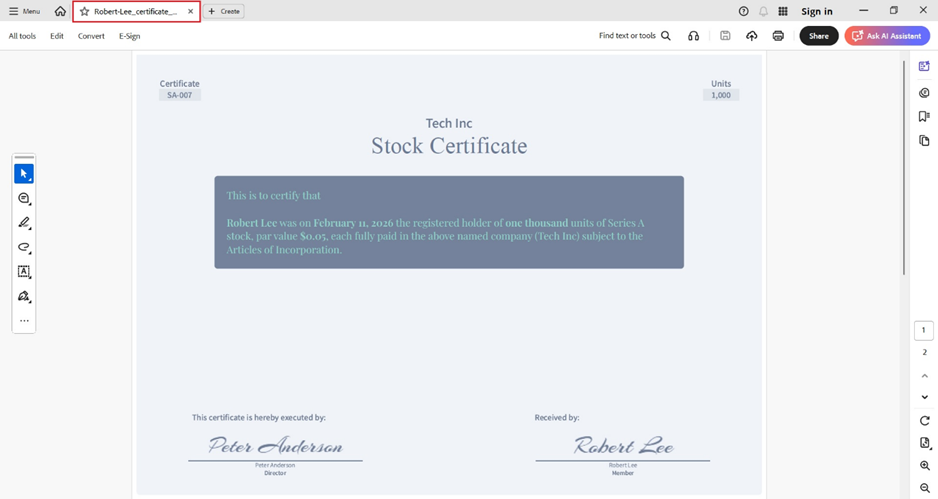
Task: Open the hamburger Menu
Action: click(24, 11)
